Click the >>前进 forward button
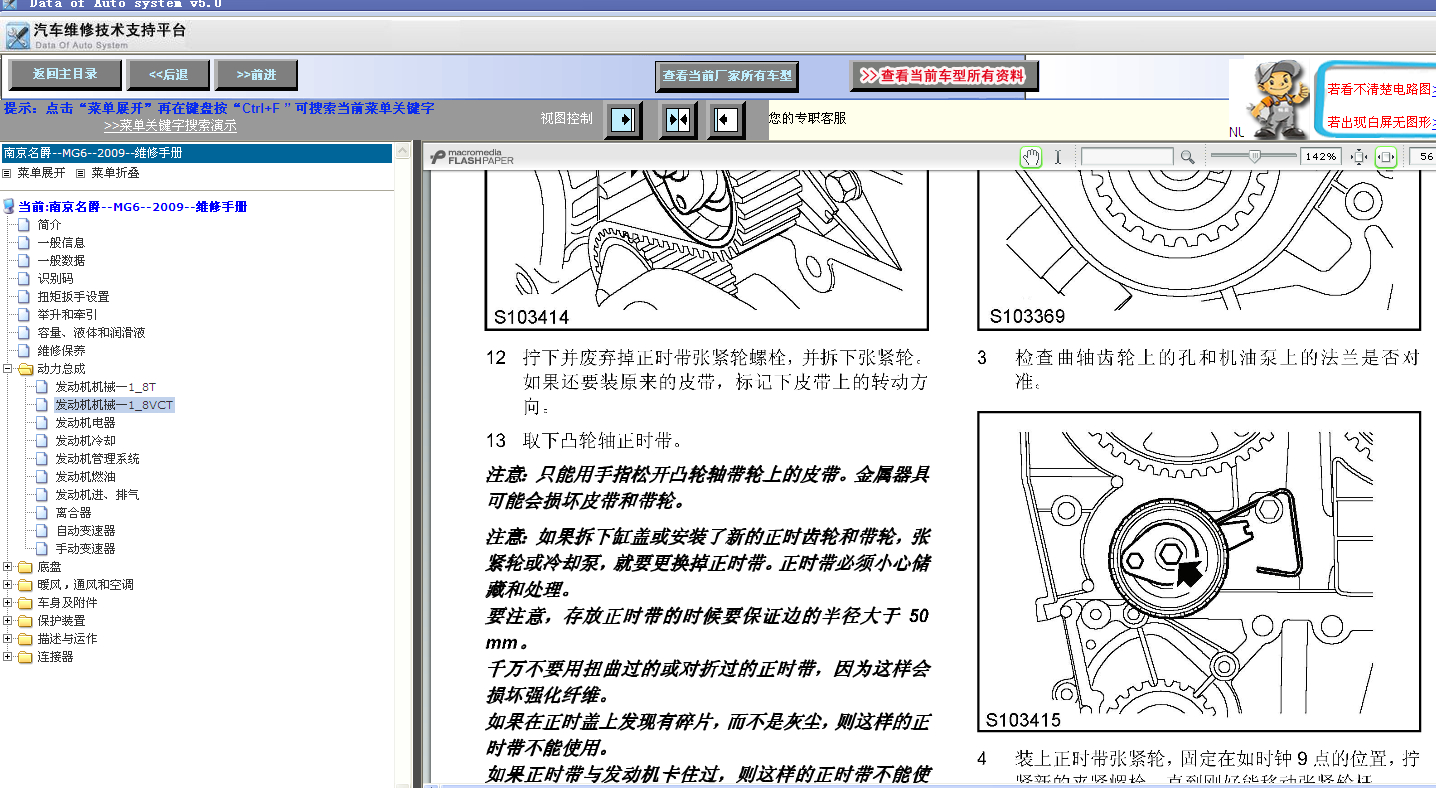1436x788 pixels. [x=256, y=74]
